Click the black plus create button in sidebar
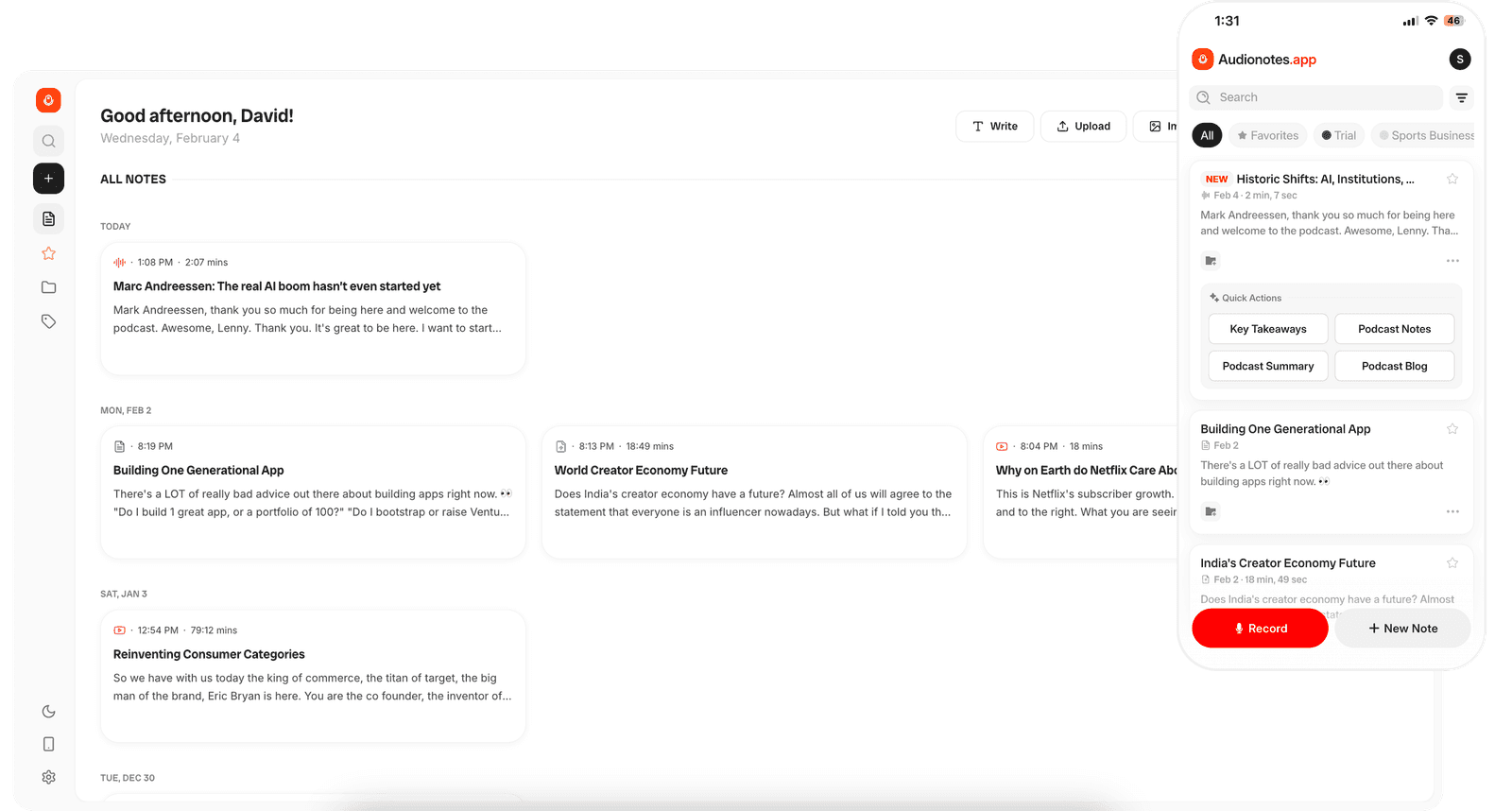This screenshot has width=1512, height=811. tap(48, 179)
